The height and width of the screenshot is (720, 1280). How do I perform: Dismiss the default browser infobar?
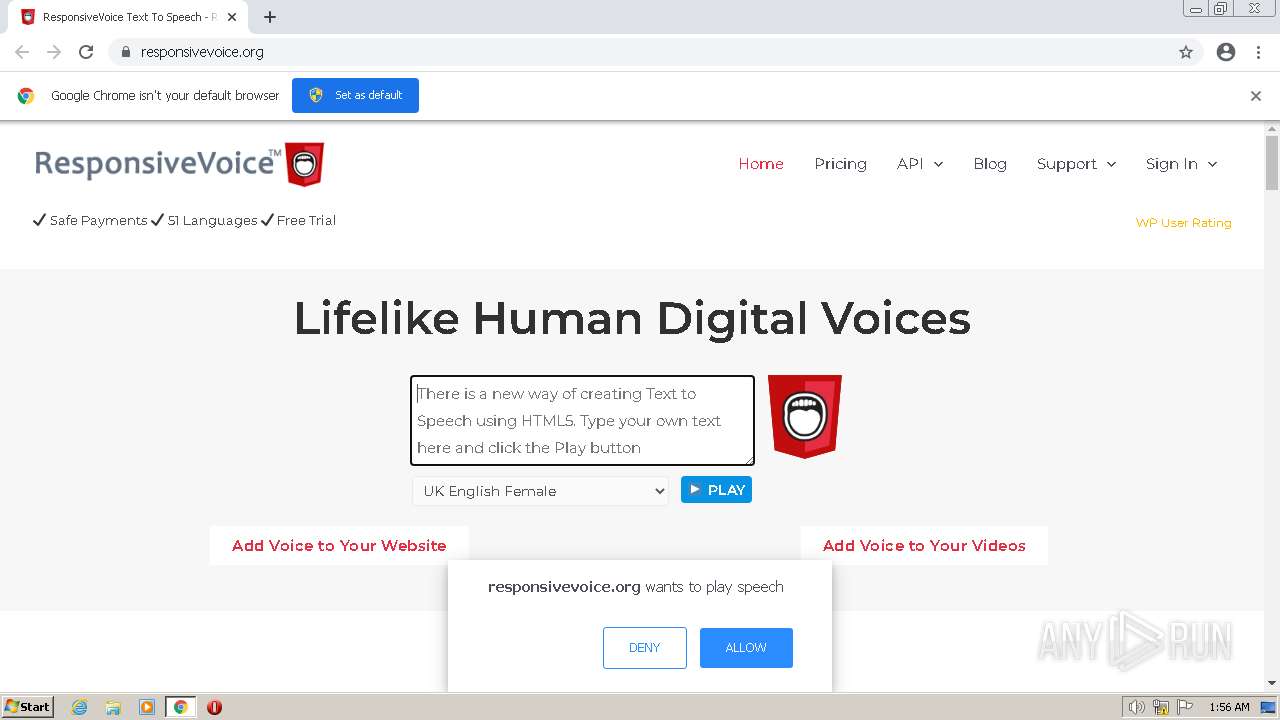click(x=1256, y=96)
